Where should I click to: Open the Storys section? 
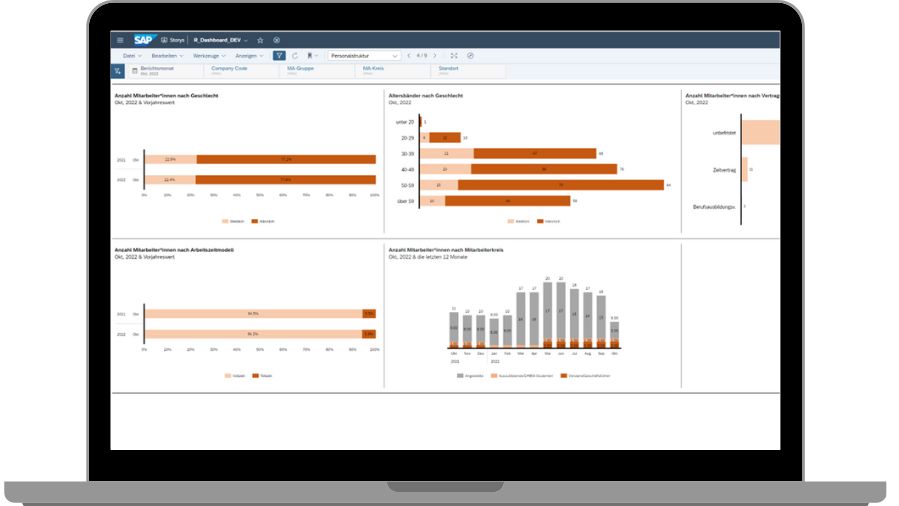click(173, 40)
